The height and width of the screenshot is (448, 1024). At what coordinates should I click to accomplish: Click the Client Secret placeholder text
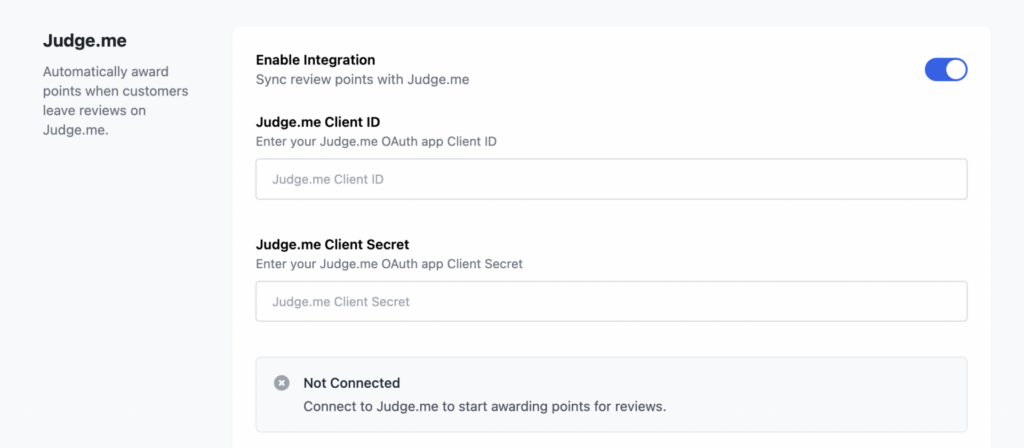pos(341,302)
